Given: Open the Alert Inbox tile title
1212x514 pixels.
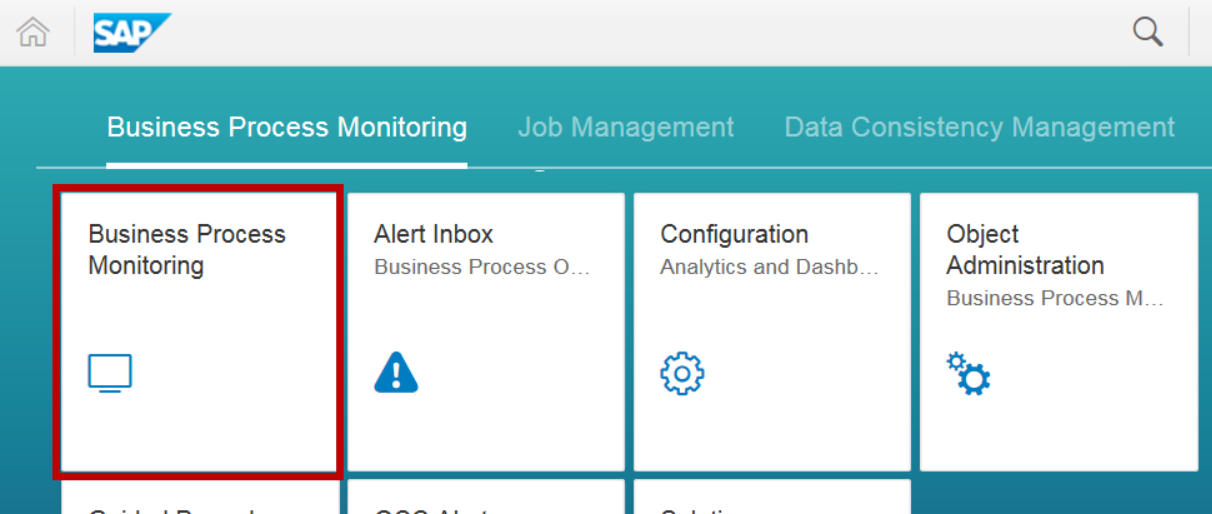Looking at the screenshot, I should (433, 234).
